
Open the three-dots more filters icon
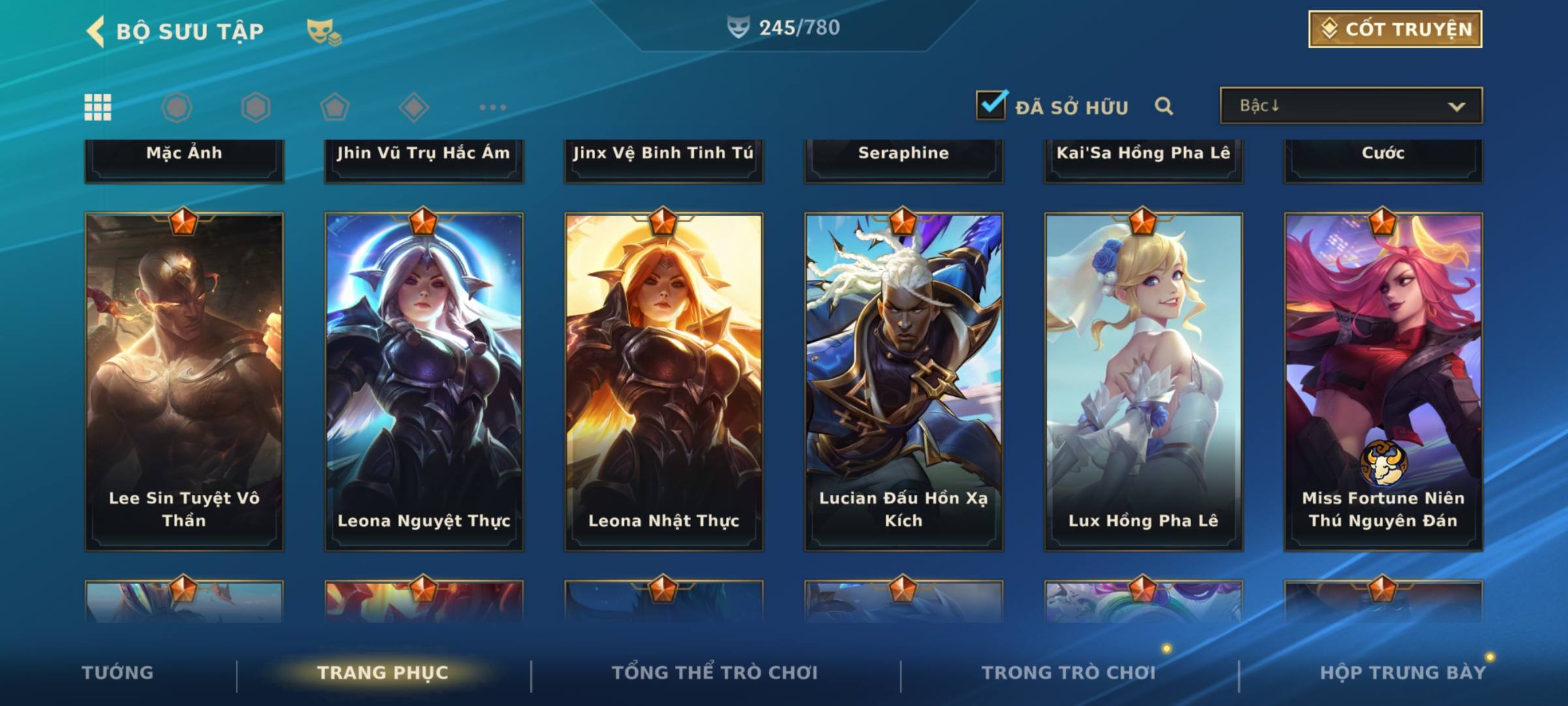coord(493,107)
